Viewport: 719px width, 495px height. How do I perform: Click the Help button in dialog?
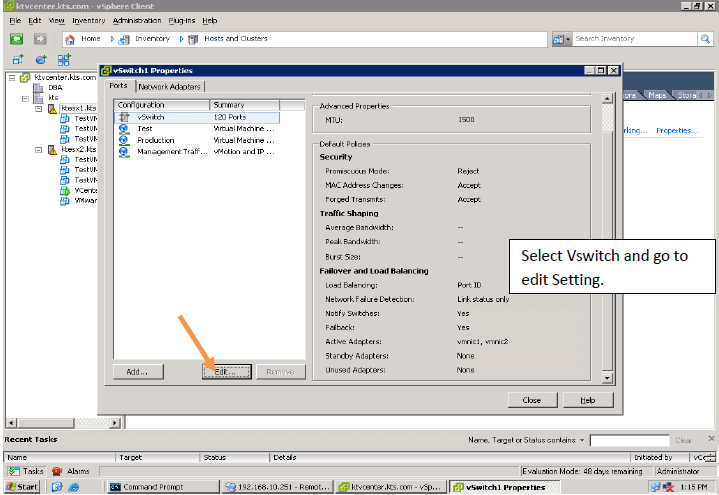pyautogui.click(x=588, y=400)
